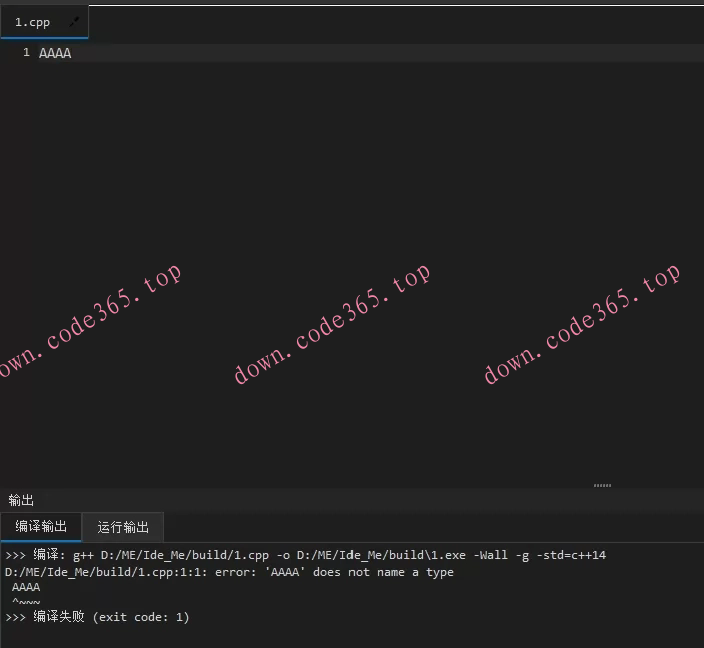Screen dimensions: 704x648
Task: Click the "does not name a type" error line
Action: coord(229,572)
